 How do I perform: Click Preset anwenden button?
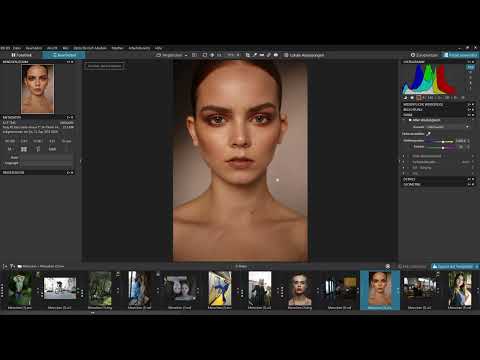point(460,55)
